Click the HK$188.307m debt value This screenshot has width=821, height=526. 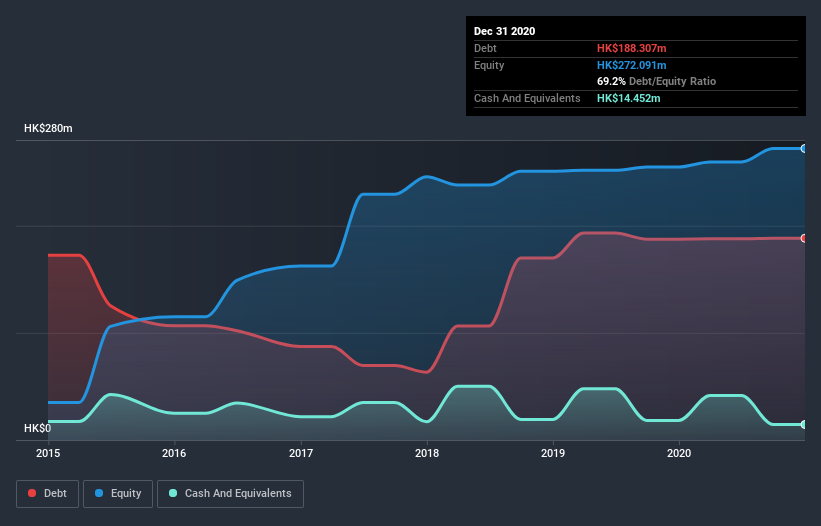tap(631, 48)
